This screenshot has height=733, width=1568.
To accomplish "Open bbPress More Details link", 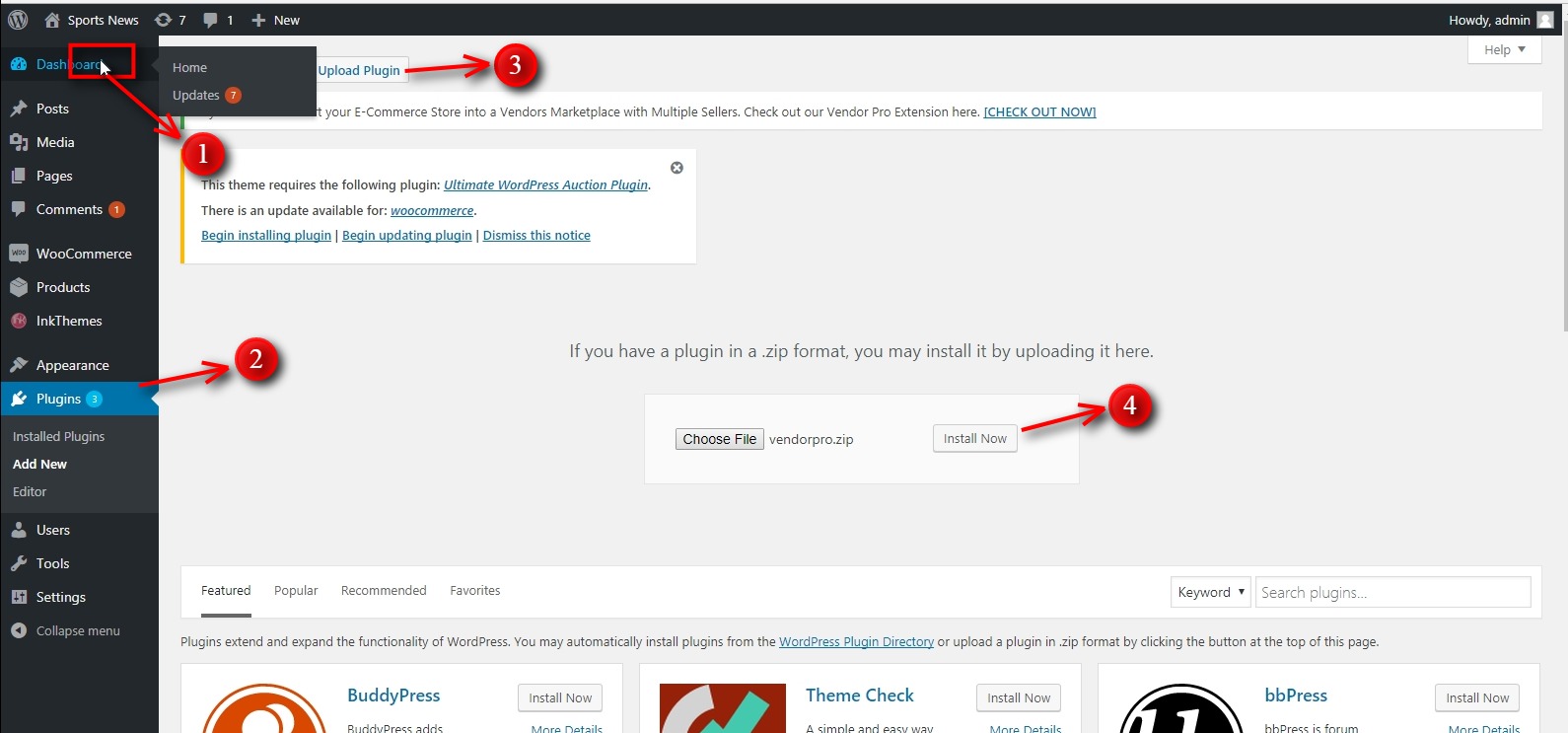I will click(x=1484, y=729).
